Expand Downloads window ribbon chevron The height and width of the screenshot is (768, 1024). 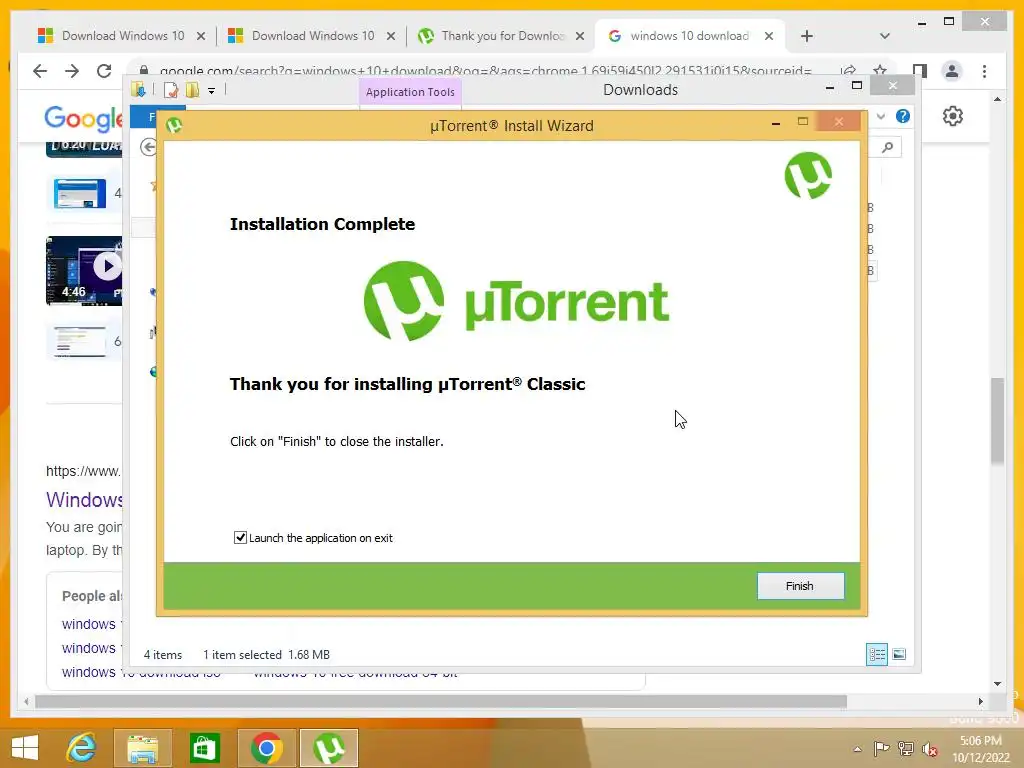tap(881, 116)
